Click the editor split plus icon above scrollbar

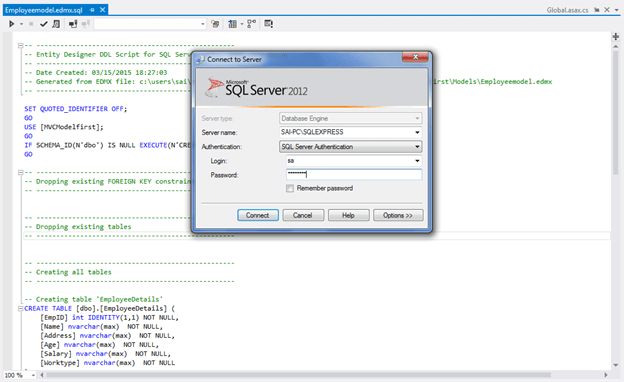tap(616, 37)
